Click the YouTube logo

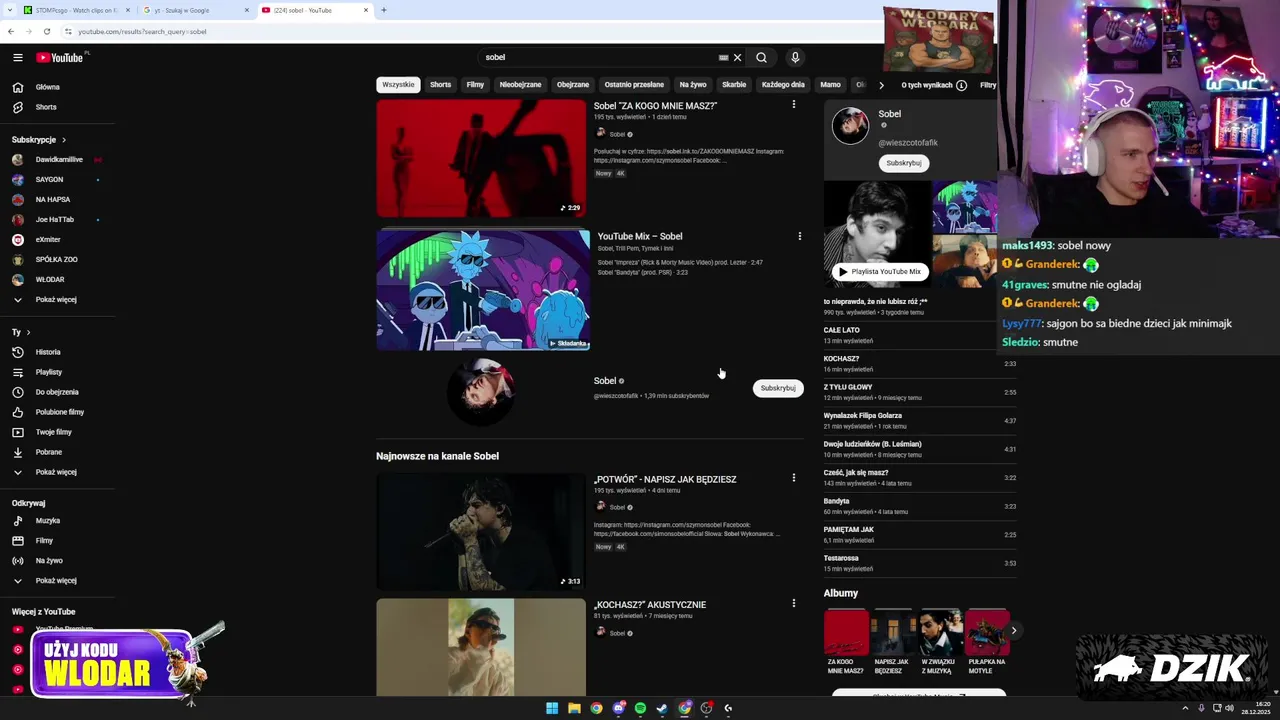62,57
